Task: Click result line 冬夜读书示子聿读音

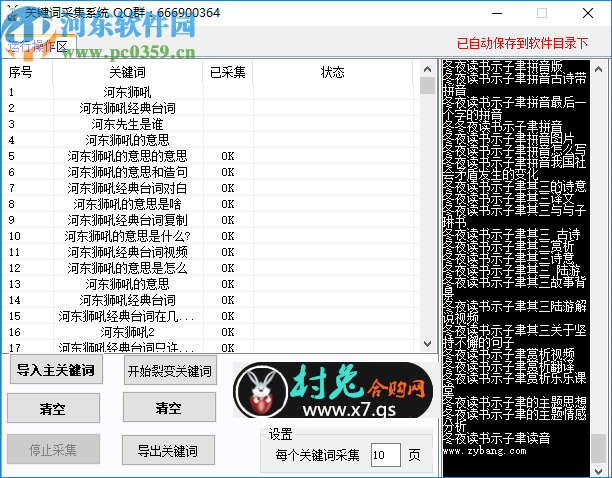Action: [x=497, y=438]
